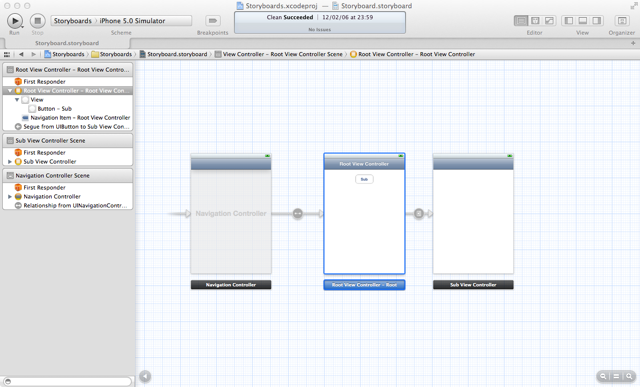
Task: Open the Organizer window
Action: pos(622,20)
